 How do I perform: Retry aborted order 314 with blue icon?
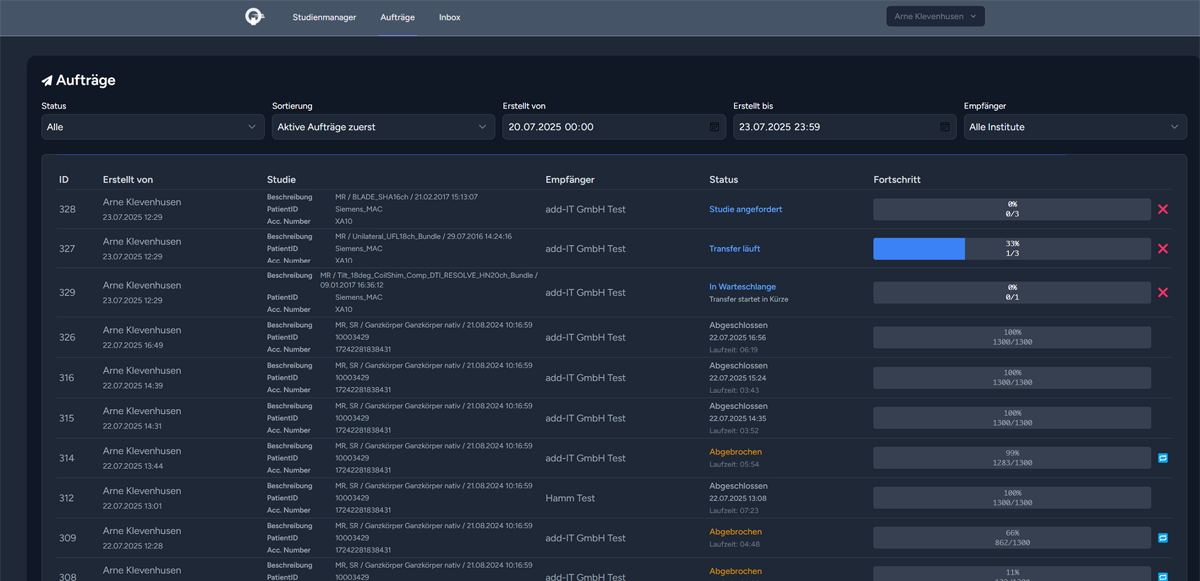click(x=1162, y=458)
